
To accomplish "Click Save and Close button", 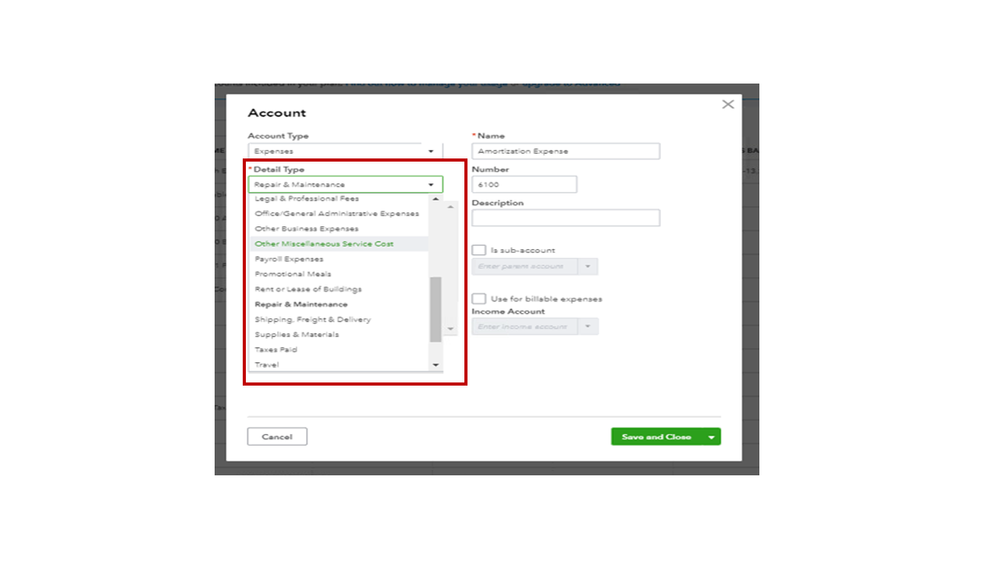I will (x=656, y=436).
